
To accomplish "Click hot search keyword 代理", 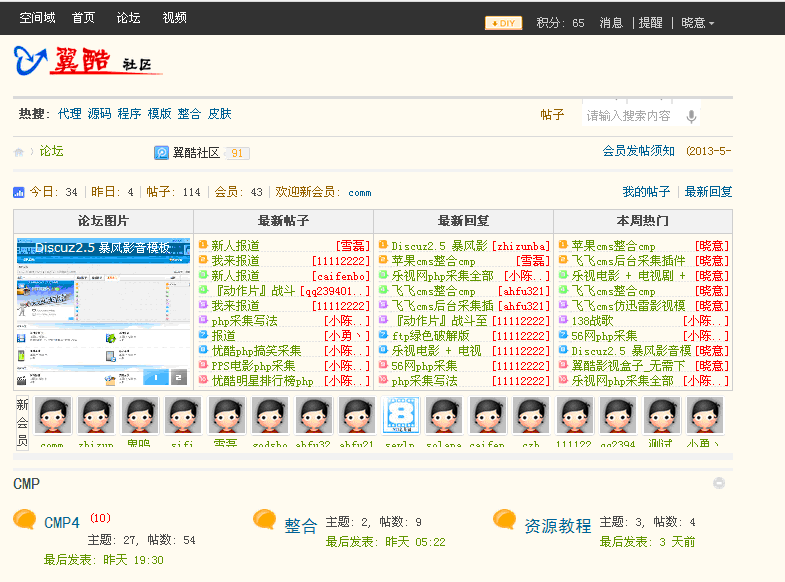I will tap(70, 114).
